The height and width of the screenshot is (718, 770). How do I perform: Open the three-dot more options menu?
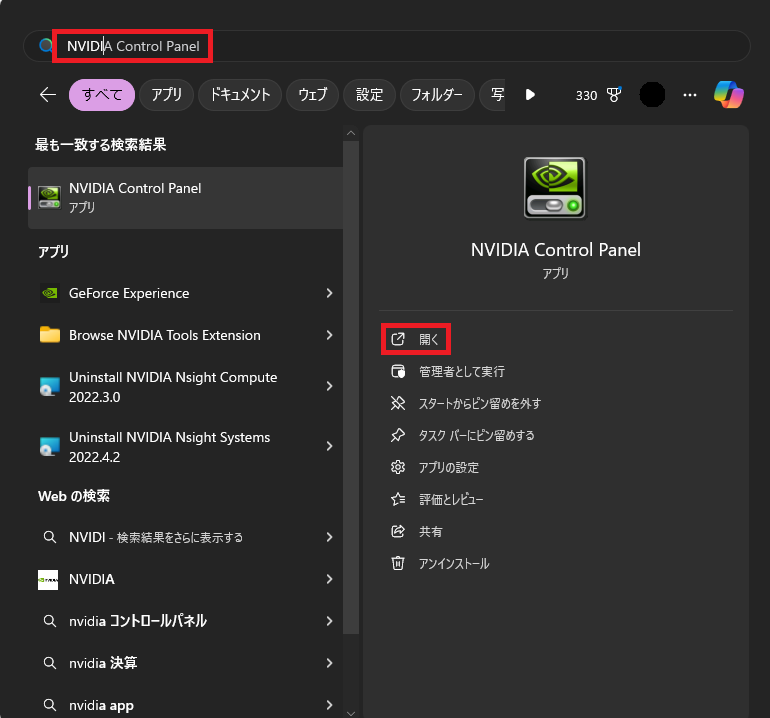689,95
